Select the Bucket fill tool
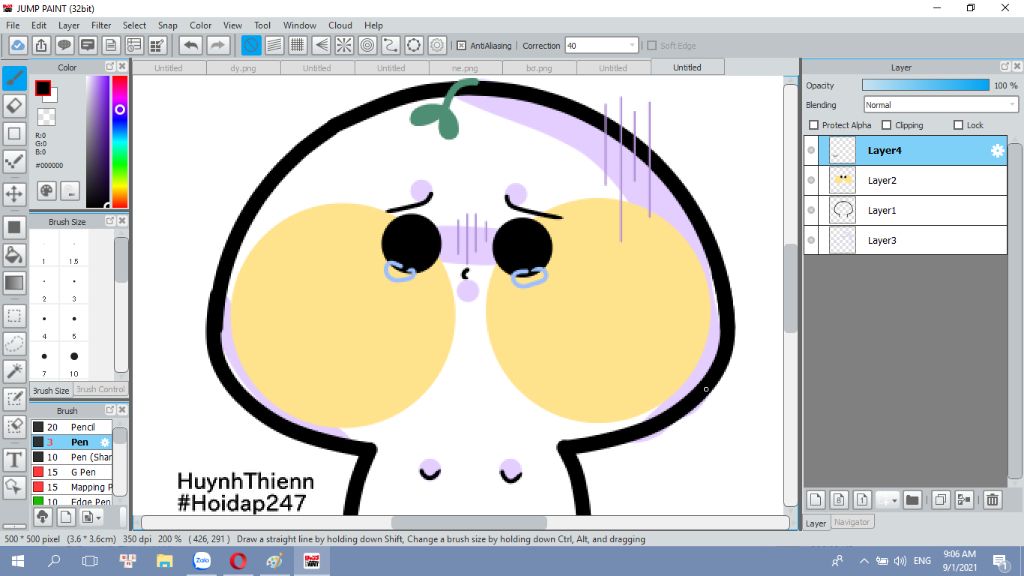 click(14, 255)
